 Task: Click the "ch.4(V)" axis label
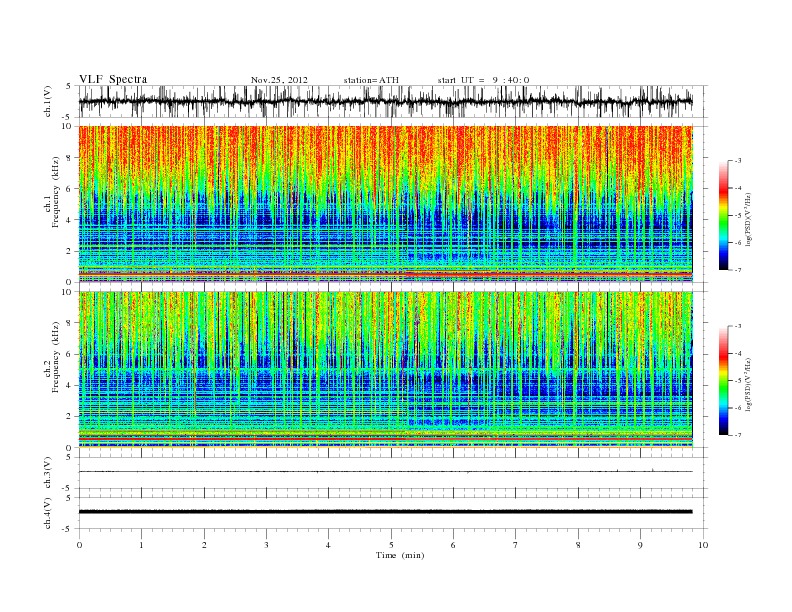pos(48,514)
